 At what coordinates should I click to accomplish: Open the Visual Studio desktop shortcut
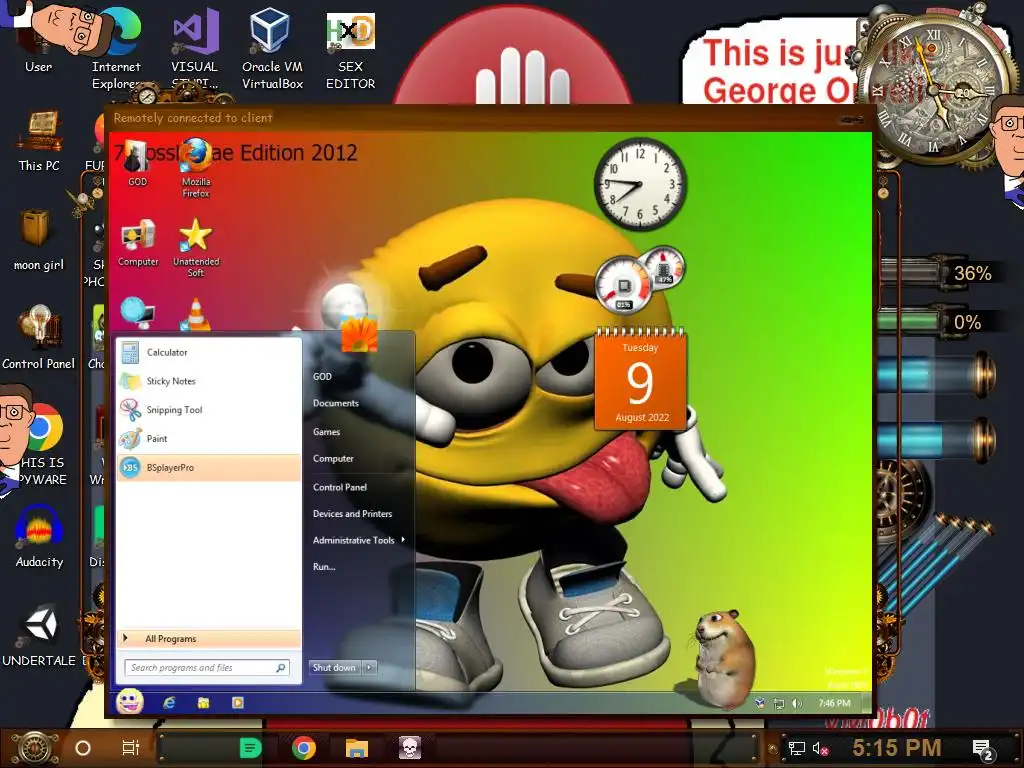tap(194, 47)
